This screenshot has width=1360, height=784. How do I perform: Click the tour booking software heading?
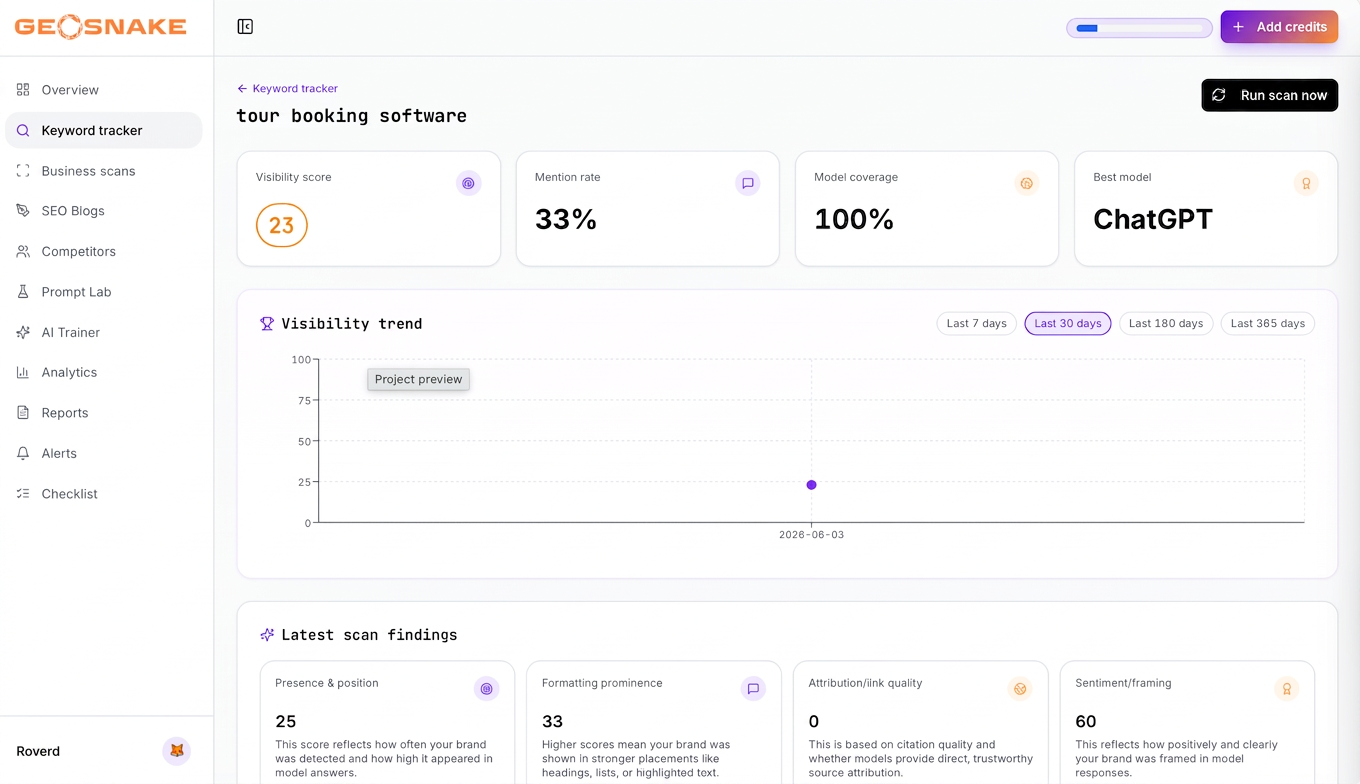352,116
